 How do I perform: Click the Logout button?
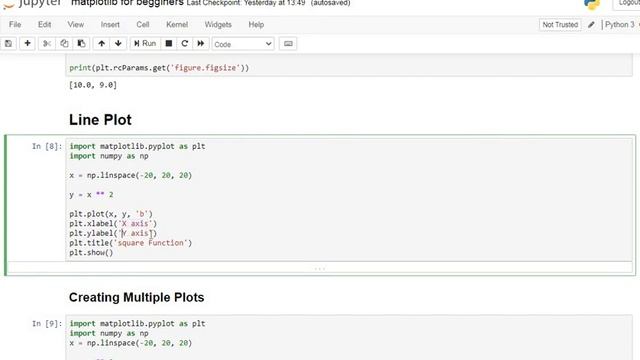point(627,3)
